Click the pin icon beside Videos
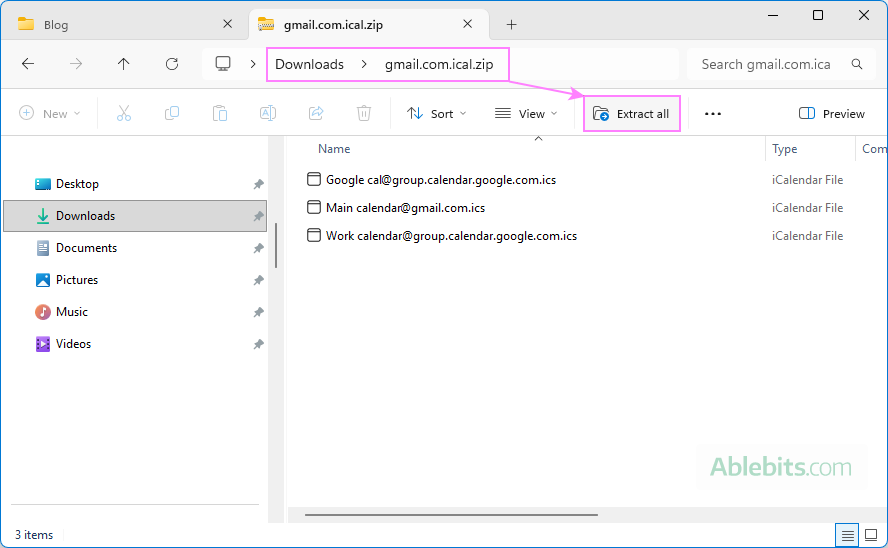 coord(258,344)
